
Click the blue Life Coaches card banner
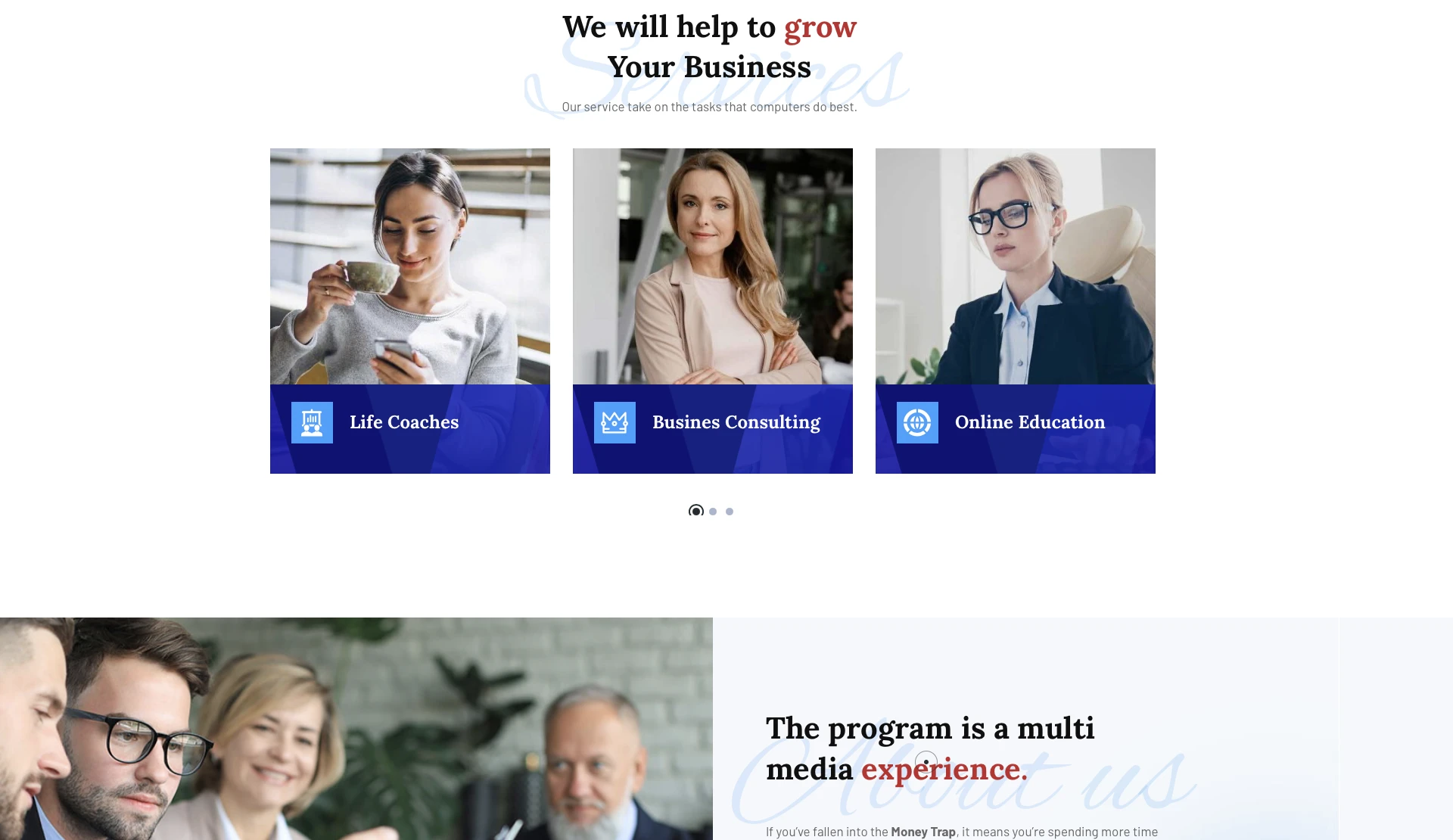coord(410,429)
